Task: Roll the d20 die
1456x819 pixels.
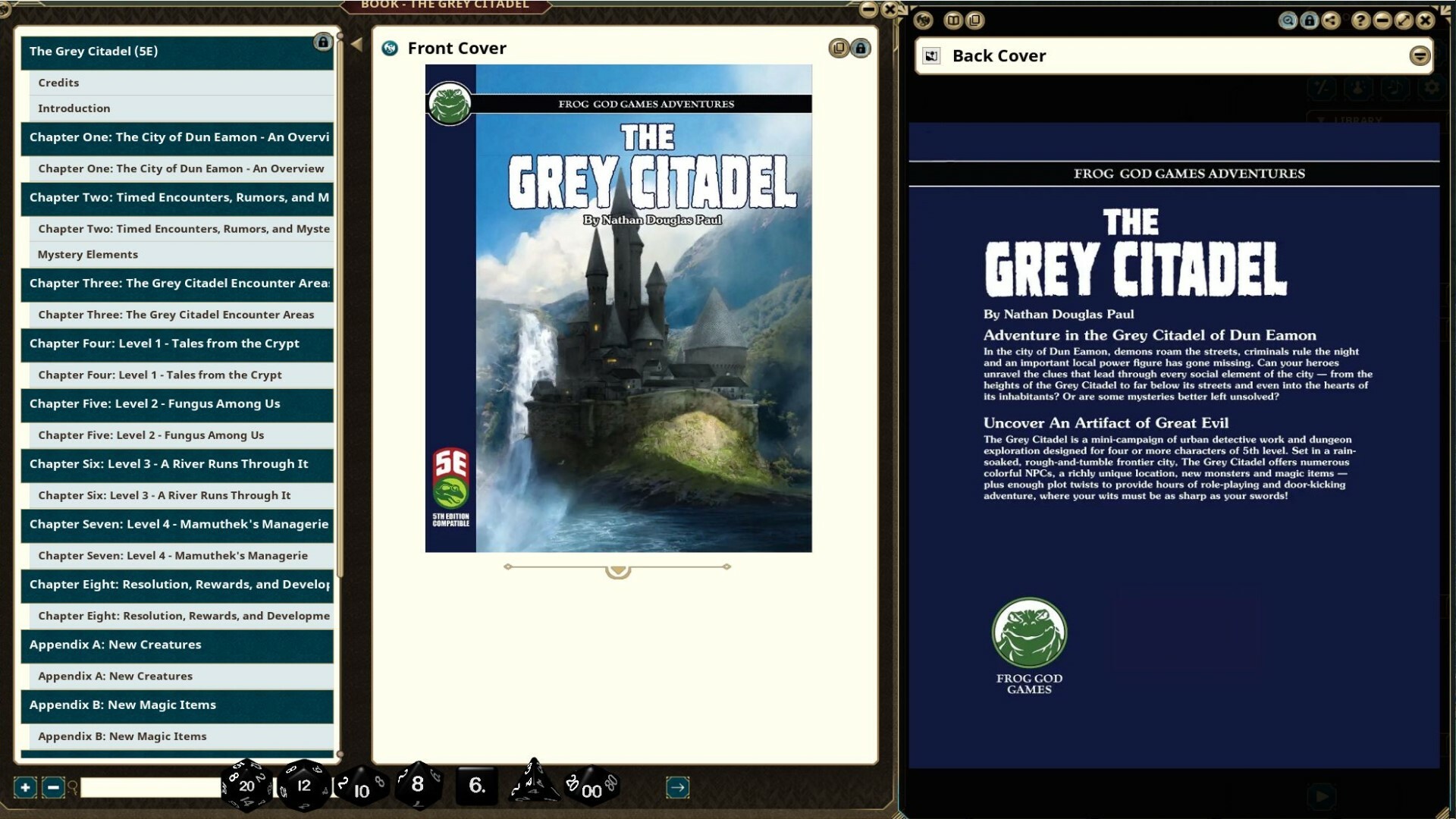Action: 245,786
